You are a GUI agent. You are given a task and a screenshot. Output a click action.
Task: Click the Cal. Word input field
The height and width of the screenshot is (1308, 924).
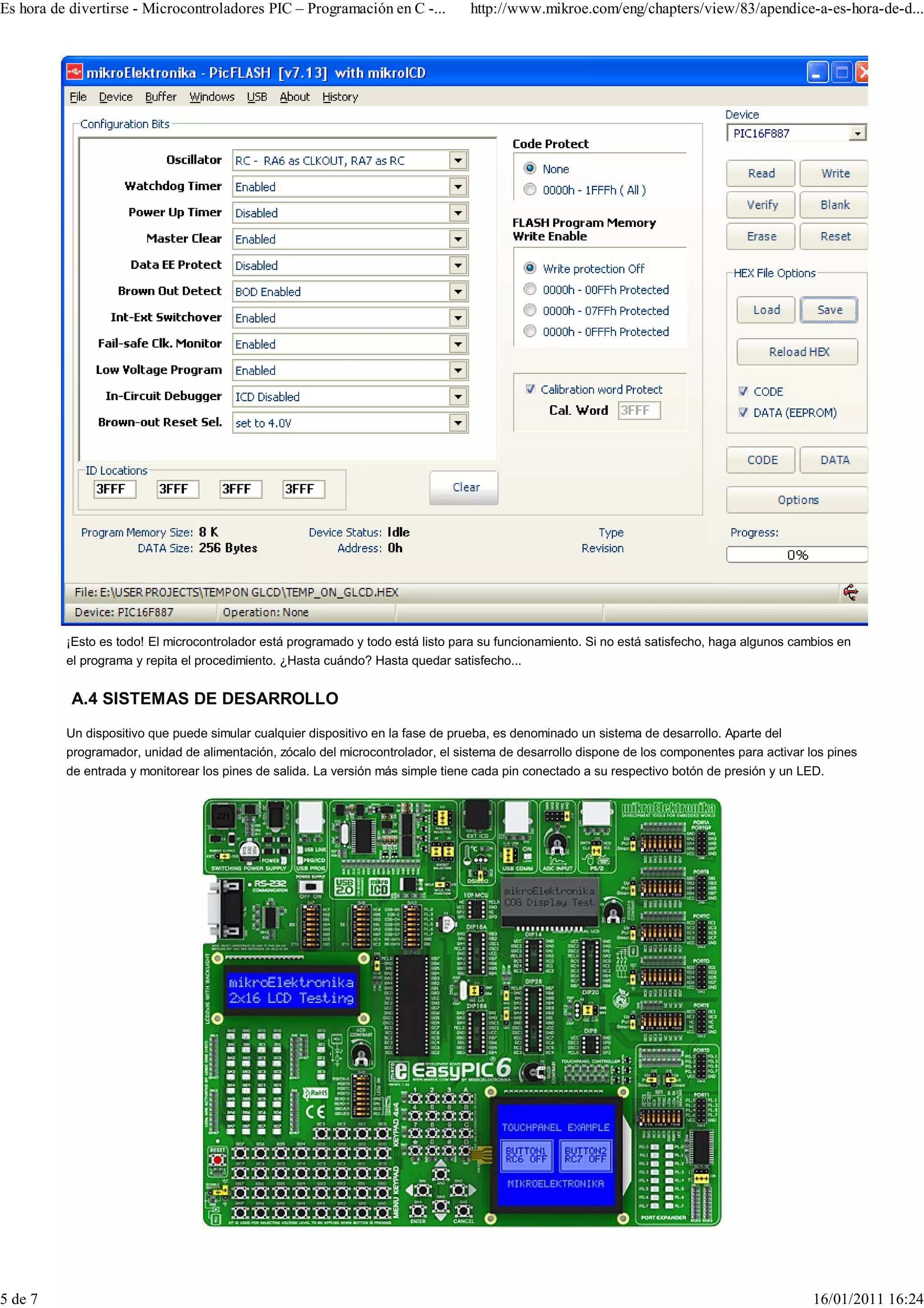tap(639, 411)
